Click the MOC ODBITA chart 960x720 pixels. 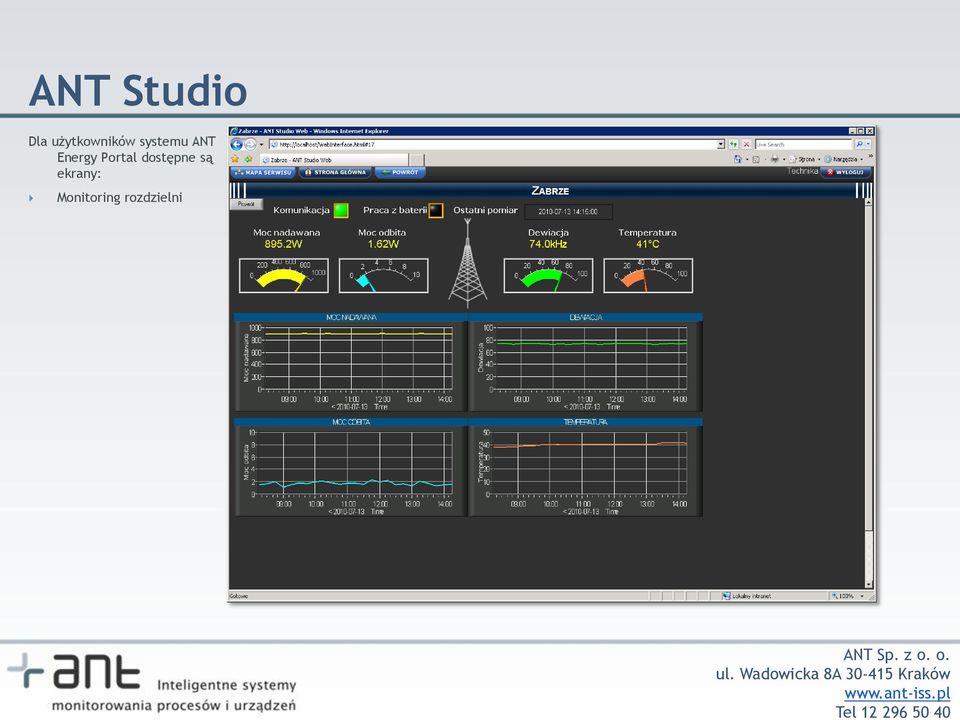pyautogui.click(x=351, y=467)
